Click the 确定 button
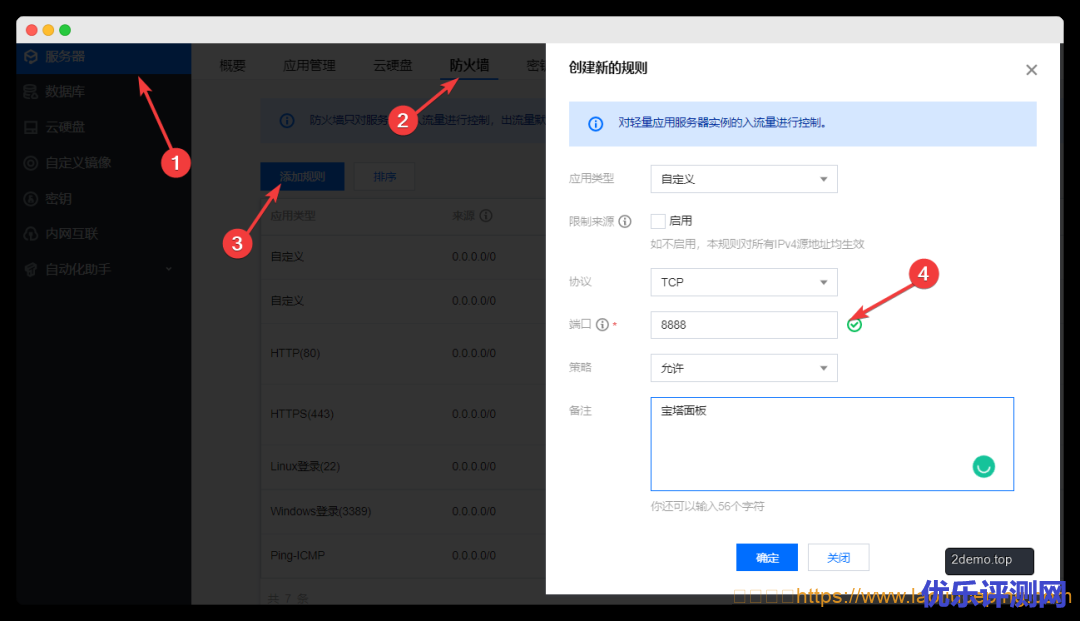Viewport: 1080px width, 621px height. click(x=767, y=557)
